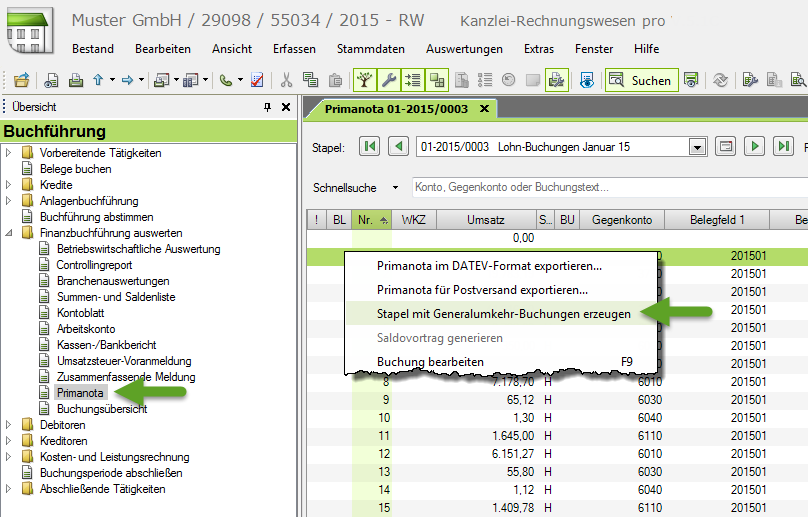This screenshot has height=517, width=808.
Task: Click the Schnellsuche search input field
Action: coord(610,187)
